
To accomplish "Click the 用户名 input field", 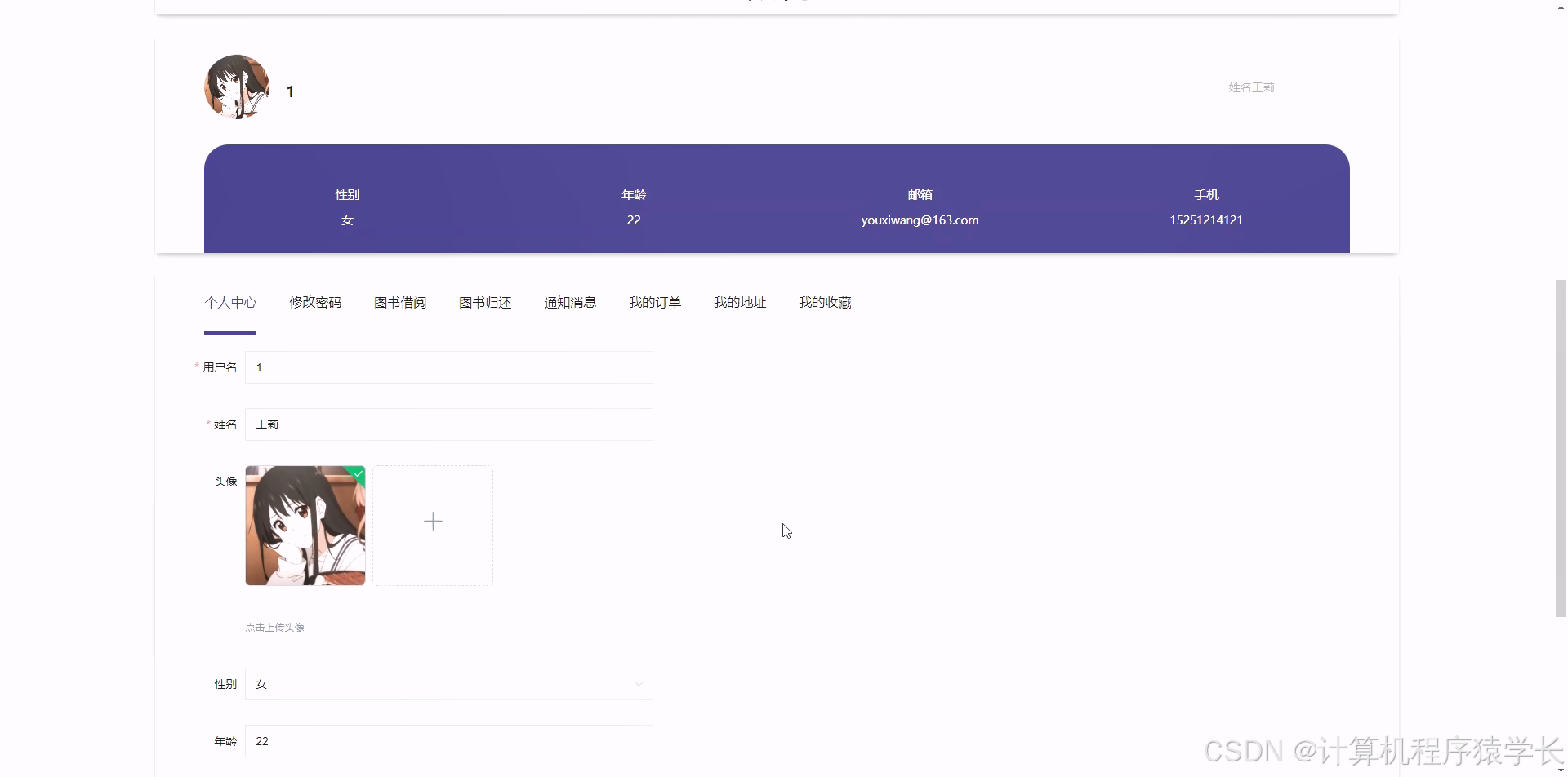I will click(449, 367).
